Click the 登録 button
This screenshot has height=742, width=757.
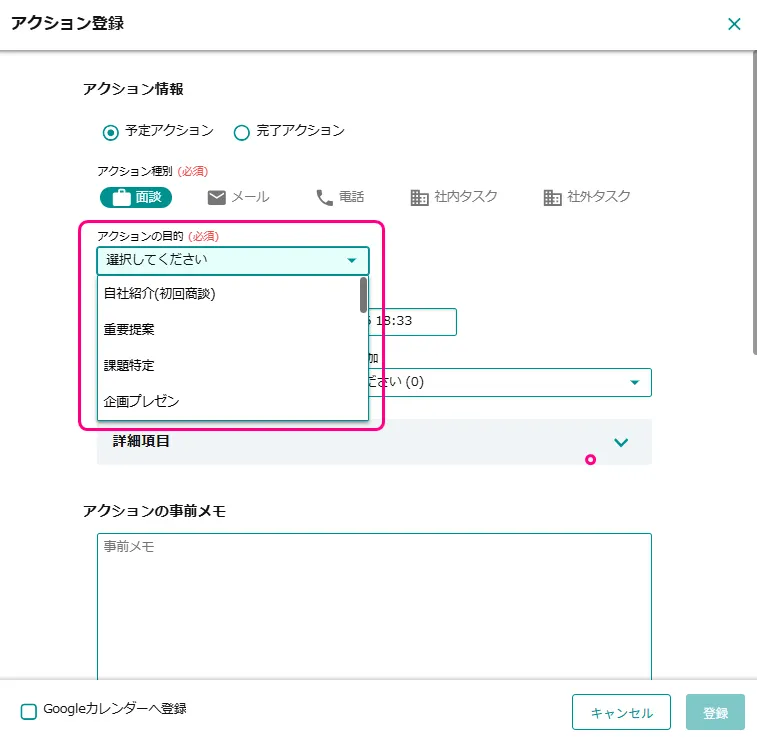(x=715, y=712)
